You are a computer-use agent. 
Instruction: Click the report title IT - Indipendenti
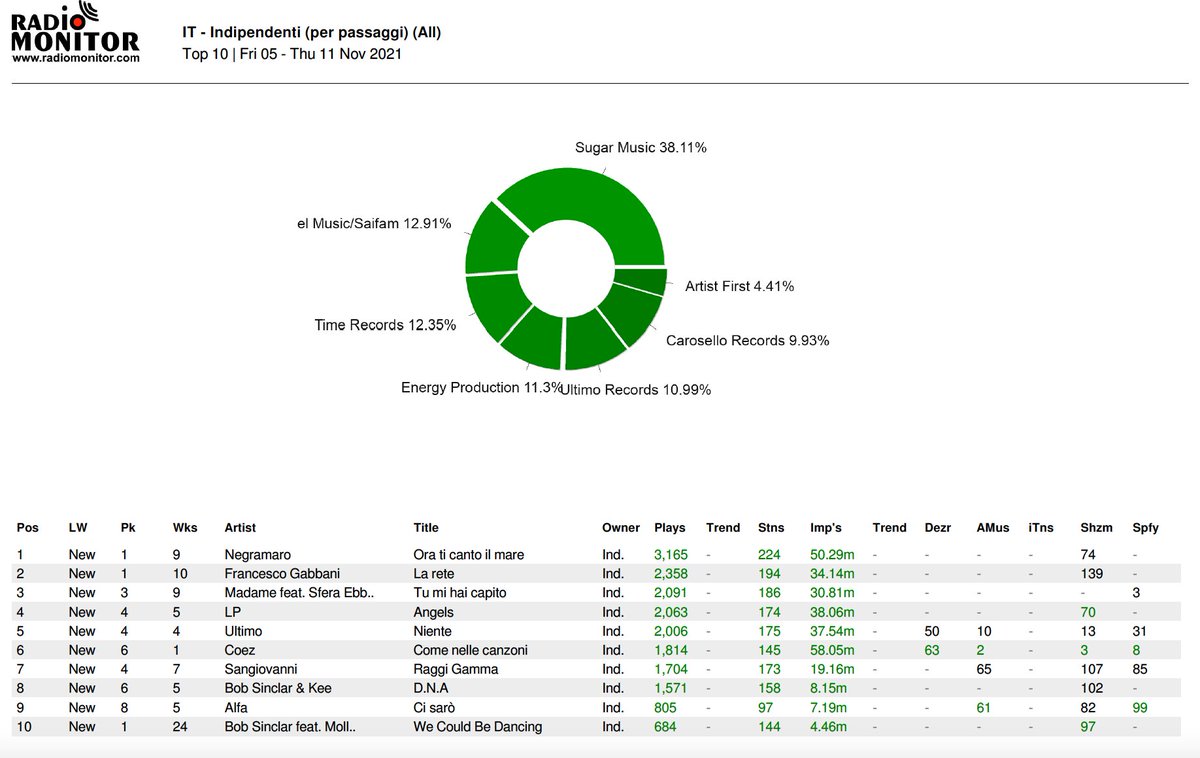pos(312,33)
